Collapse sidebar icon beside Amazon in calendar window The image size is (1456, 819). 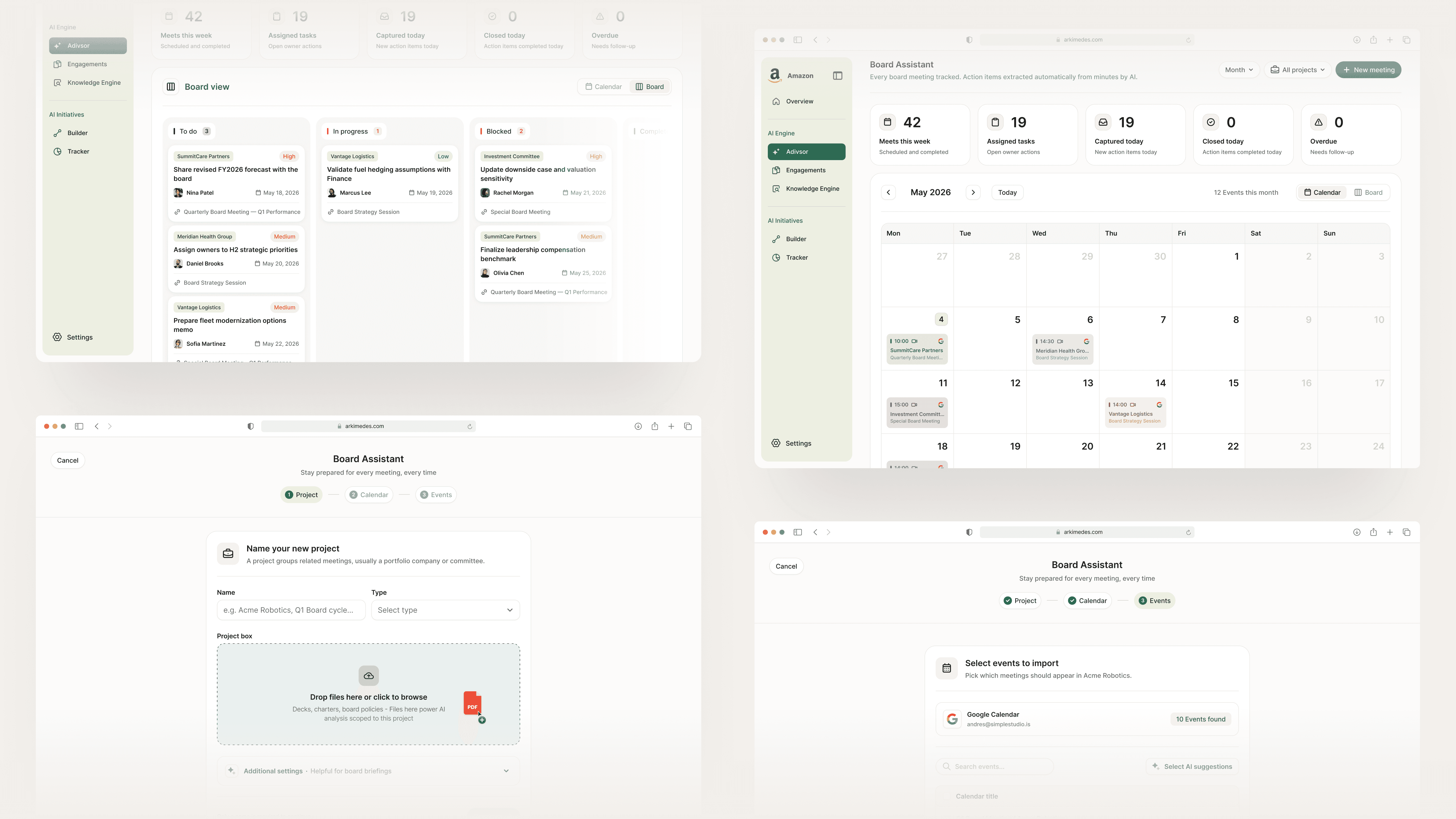838,76
